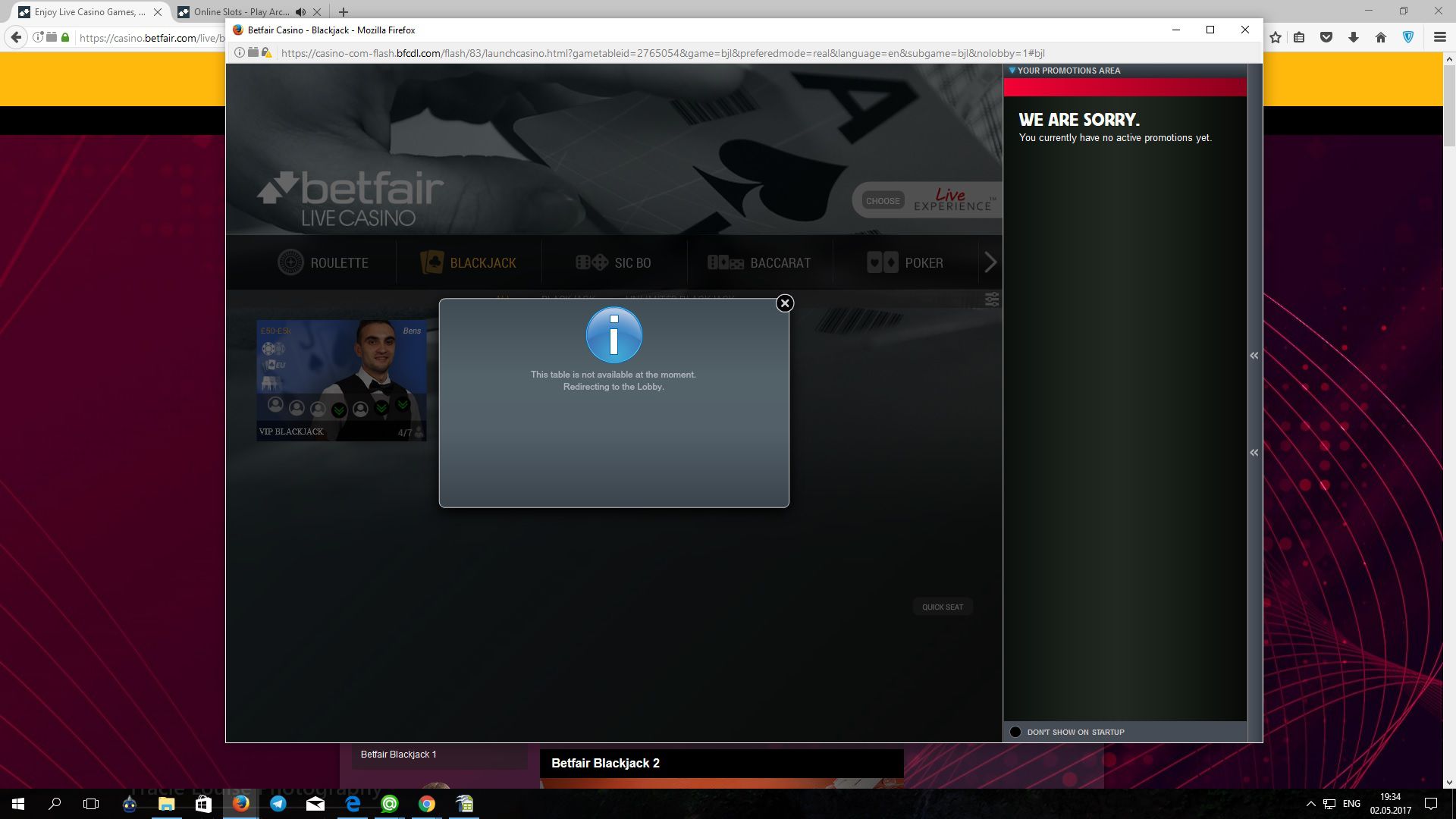
Task: View mixed-content lock warning in popup
Action: [x=267, y=52]
